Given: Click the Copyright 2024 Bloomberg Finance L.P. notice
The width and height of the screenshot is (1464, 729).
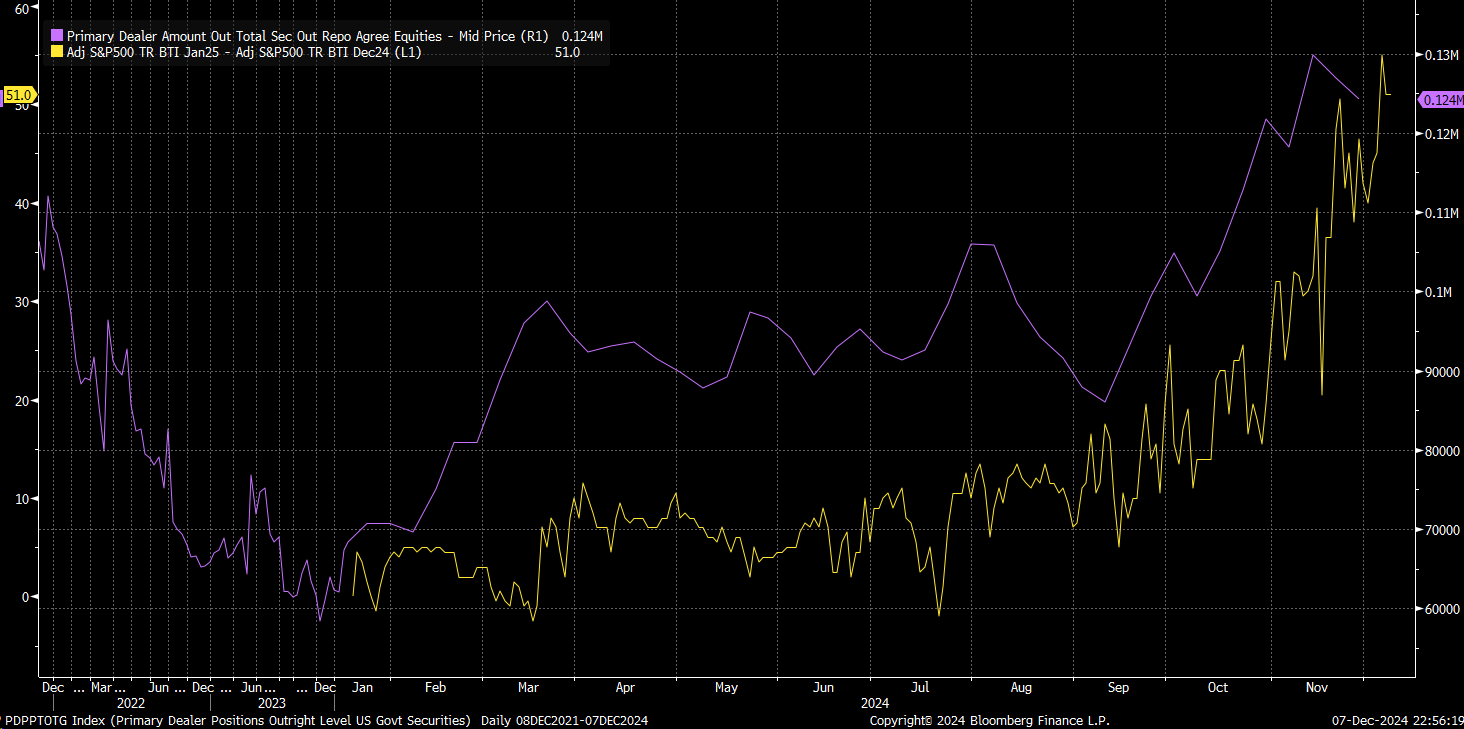Looking at the screenshot, I should (x=989, y=720).
